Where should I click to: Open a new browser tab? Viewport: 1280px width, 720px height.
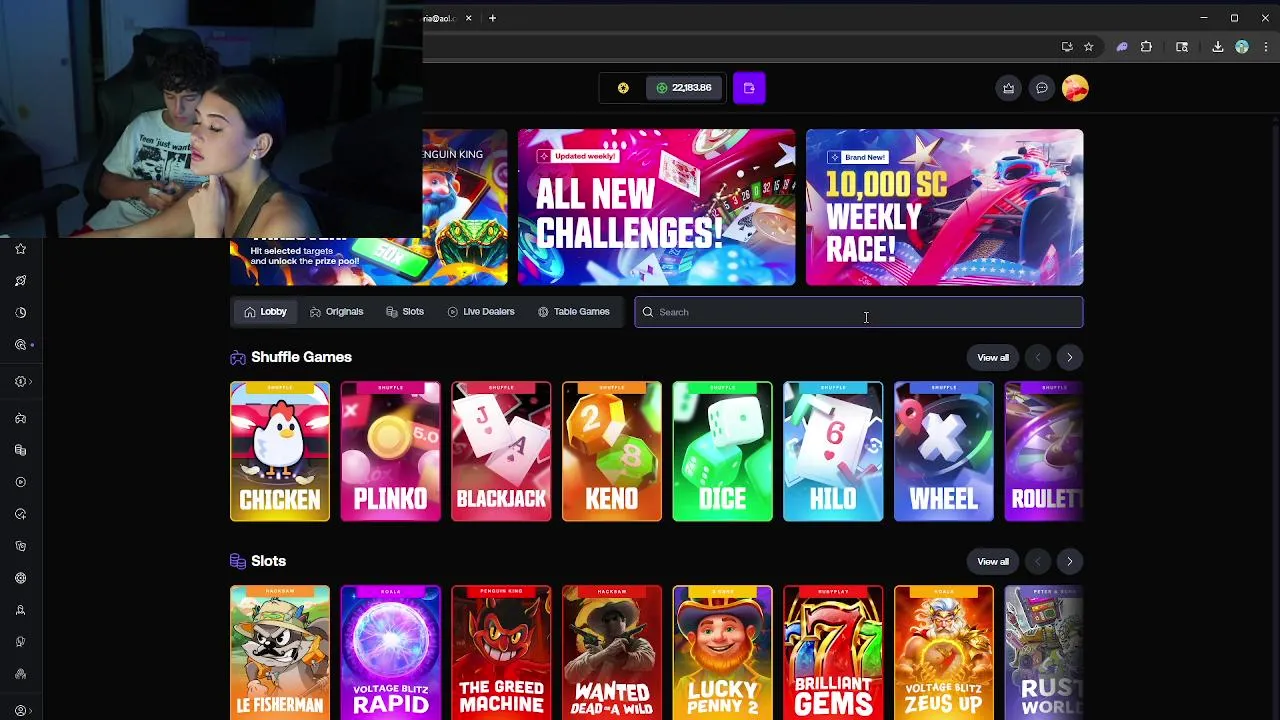click(492, 18)
